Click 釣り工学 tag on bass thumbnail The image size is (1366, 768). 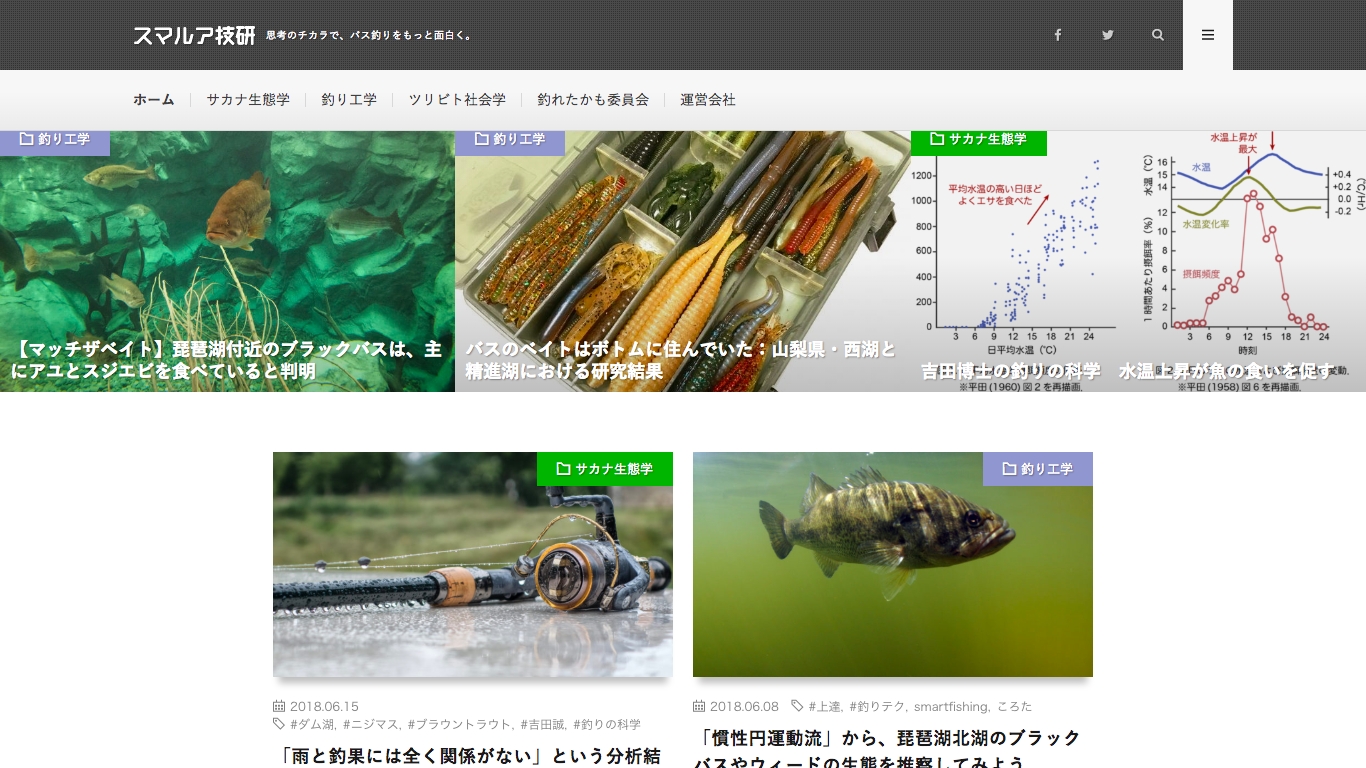click(x=1038, y=469)
